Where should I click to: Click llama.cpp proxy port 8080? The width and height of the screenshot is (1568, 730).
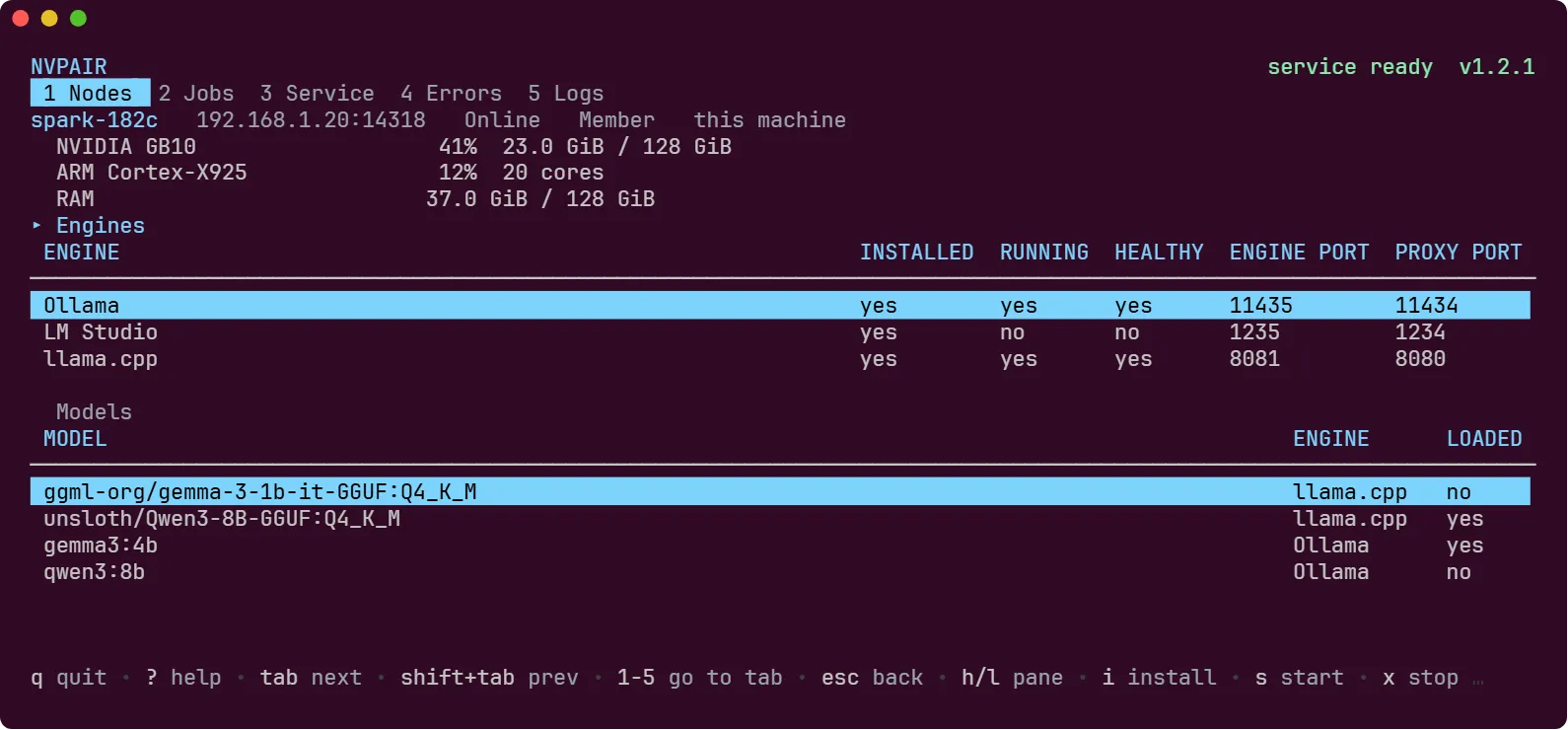[1420, 358]
